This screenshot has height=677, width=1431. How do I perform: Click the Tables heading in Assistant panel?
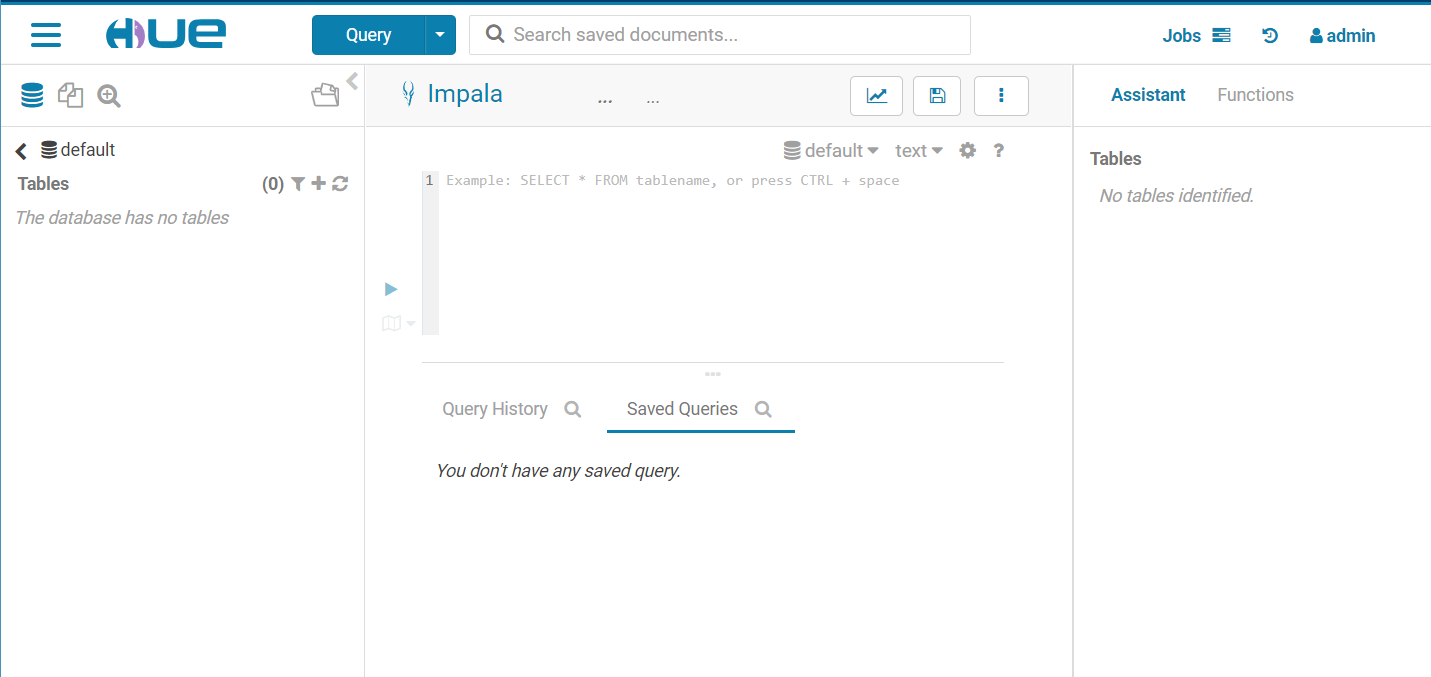click(x=1116, y=159)
